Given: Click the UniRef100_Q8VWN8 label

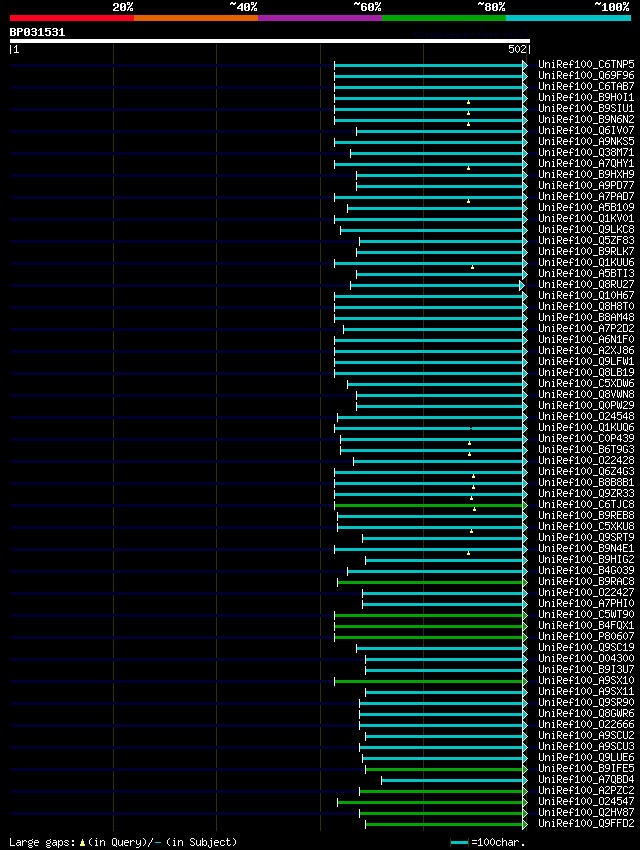Looking at the screenshot, I should [x=586, y=395].
